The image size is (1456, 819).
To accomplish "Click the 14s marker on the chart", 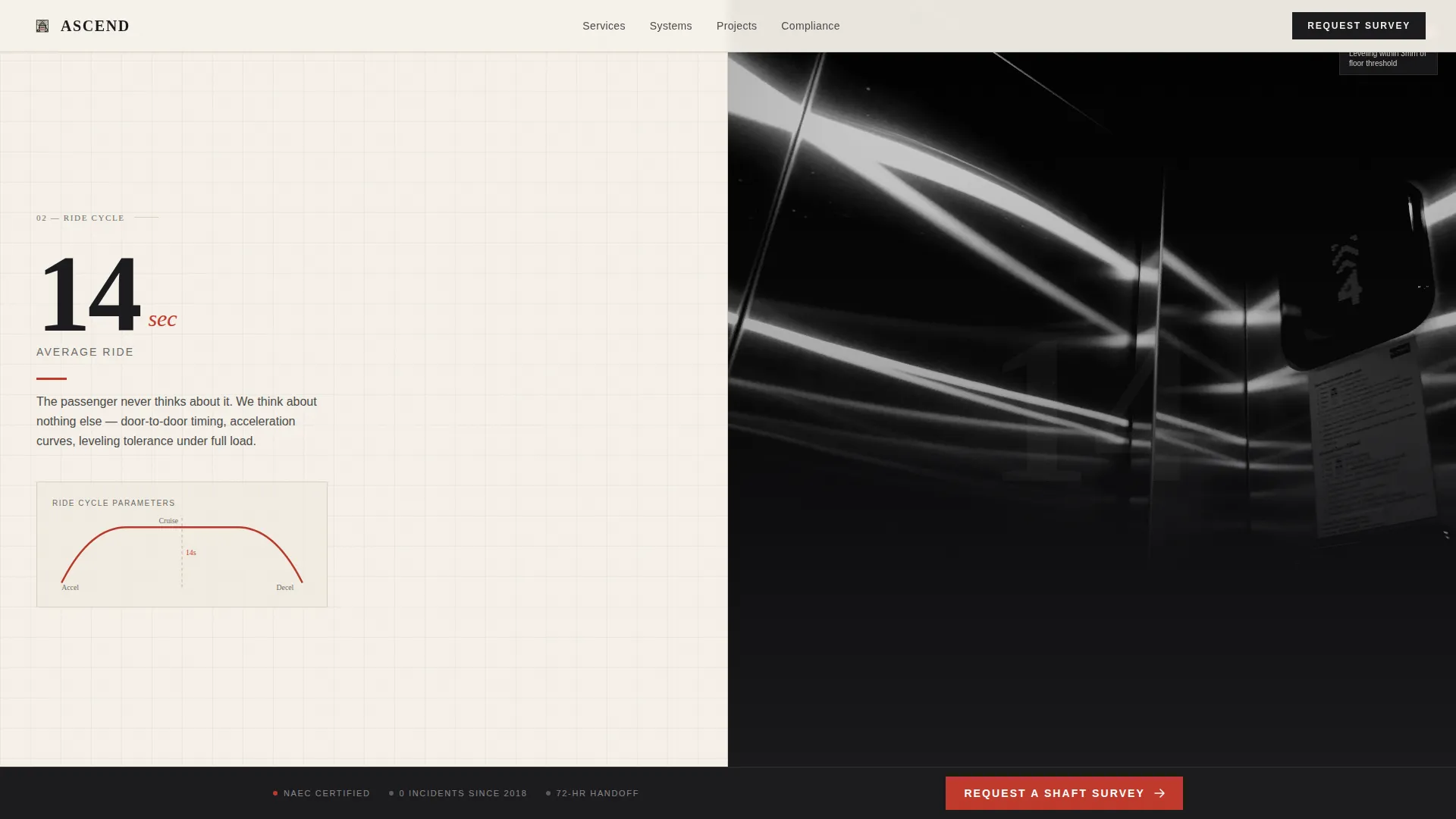I will (x=191, y=552).
